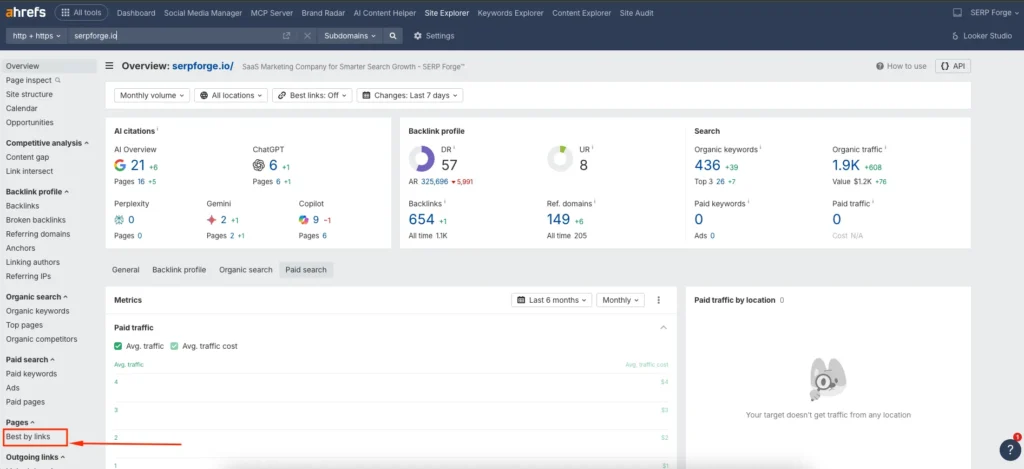
Task: Expand the All locations dropdown
Action: (x=232, y=95)
